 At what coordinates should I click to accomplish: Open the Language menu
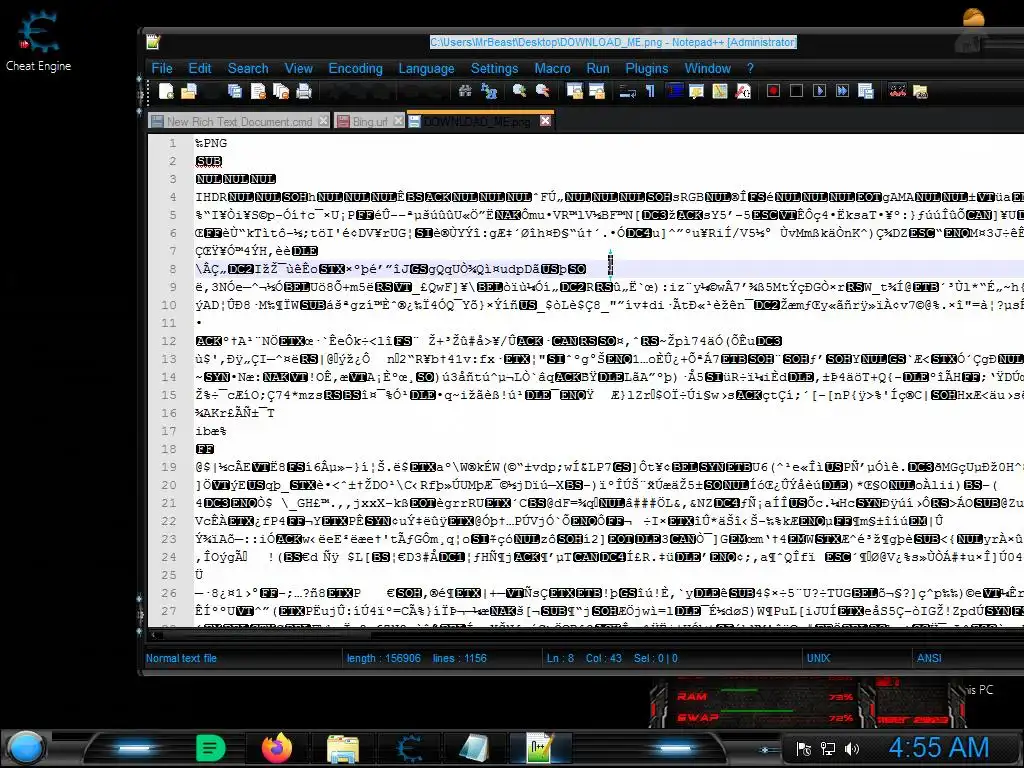[426, 69]
